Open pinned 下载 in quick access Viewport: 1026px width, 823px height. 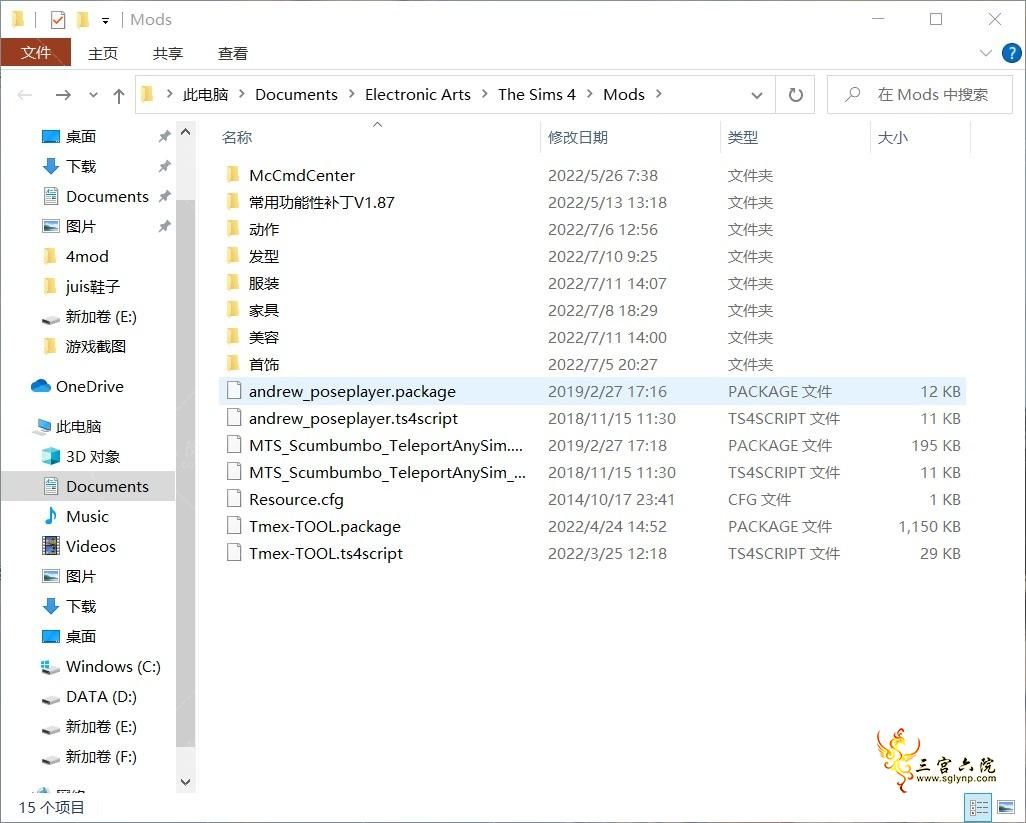80,166
